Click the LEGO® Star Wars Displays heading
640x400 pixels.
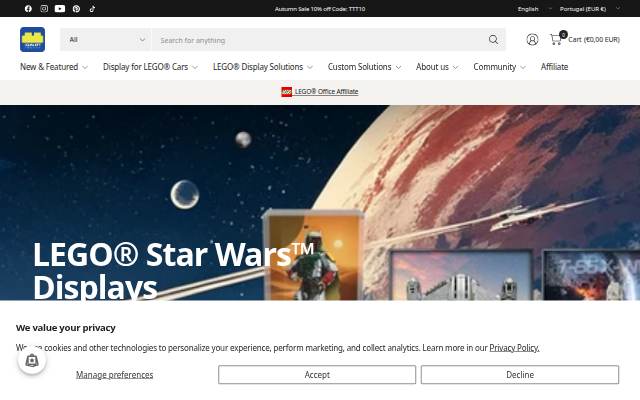tap(173, 270)
